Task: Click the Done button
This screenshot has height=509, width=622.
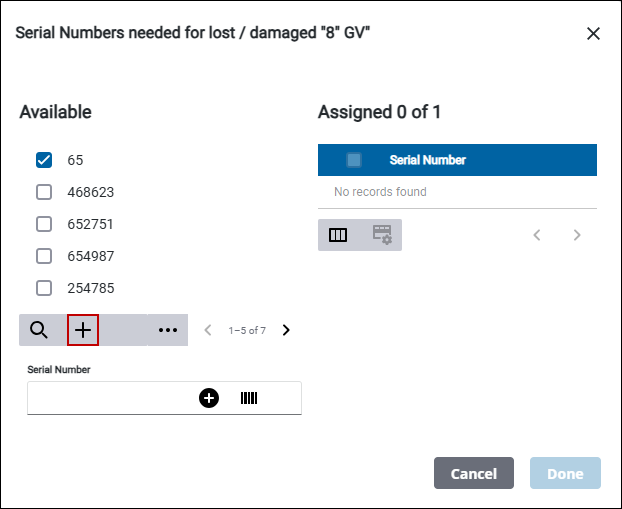Action: 565,473
